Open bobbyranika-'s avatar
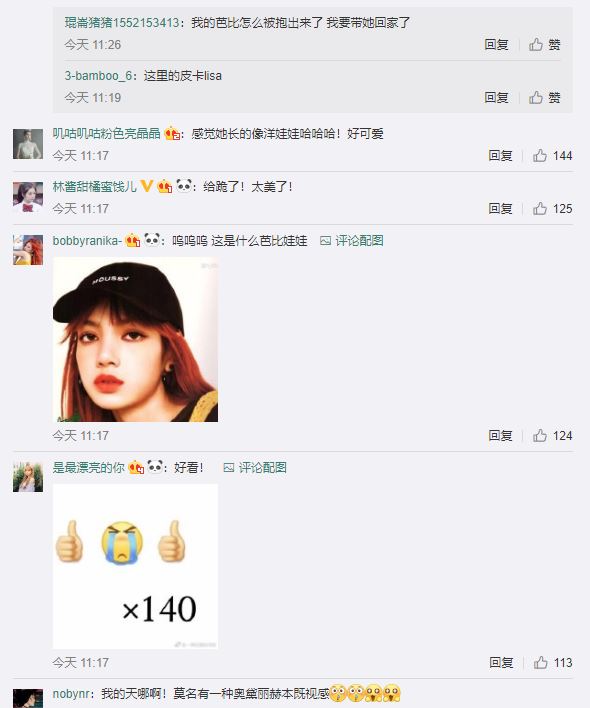 28,250
